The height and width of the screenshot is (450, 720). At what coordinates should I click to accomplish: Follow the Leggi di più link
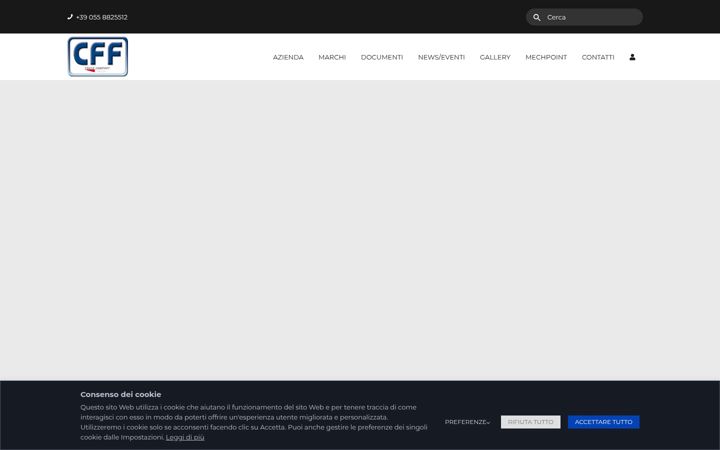pos(185,438)
